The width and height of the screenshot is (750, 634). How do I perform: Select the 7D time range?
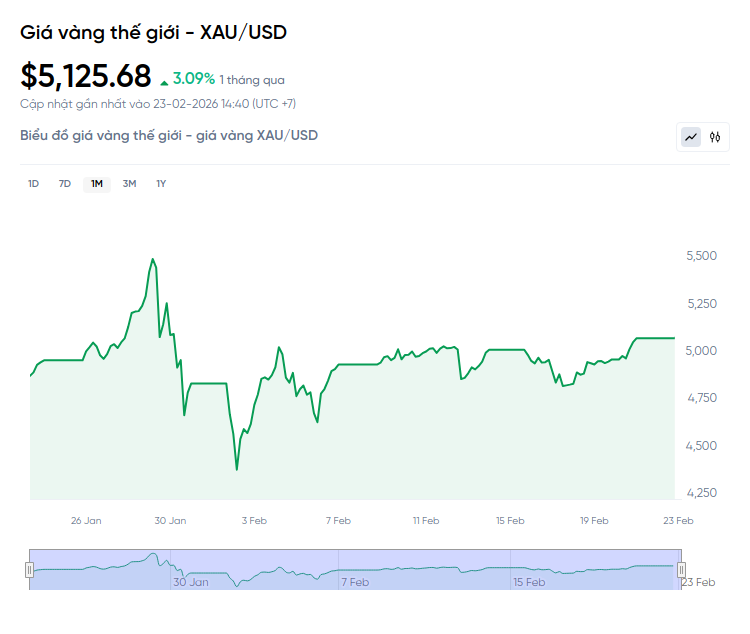(65, 183)
